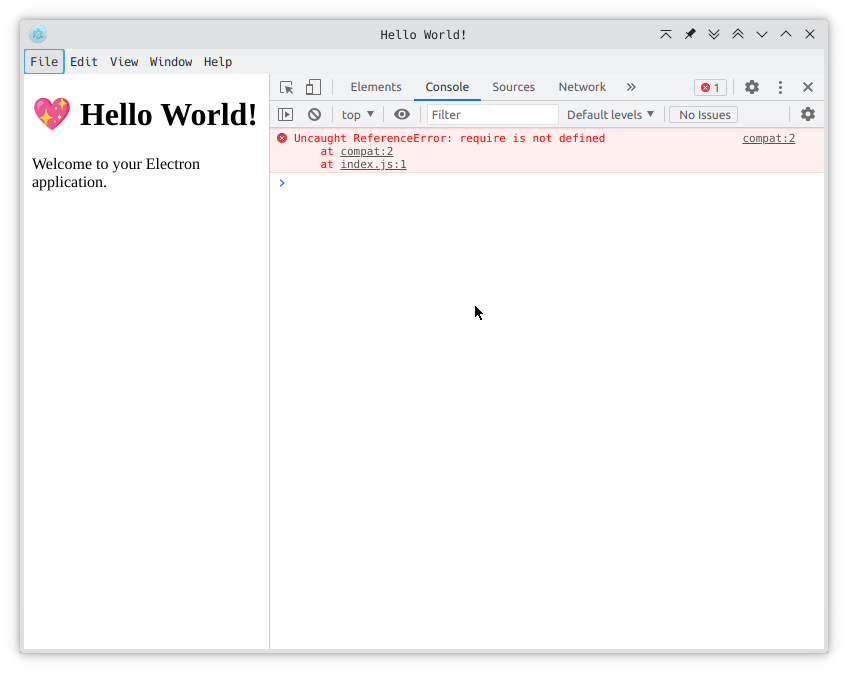Create a live expression with the eye icon

click(x=401, y=114)
